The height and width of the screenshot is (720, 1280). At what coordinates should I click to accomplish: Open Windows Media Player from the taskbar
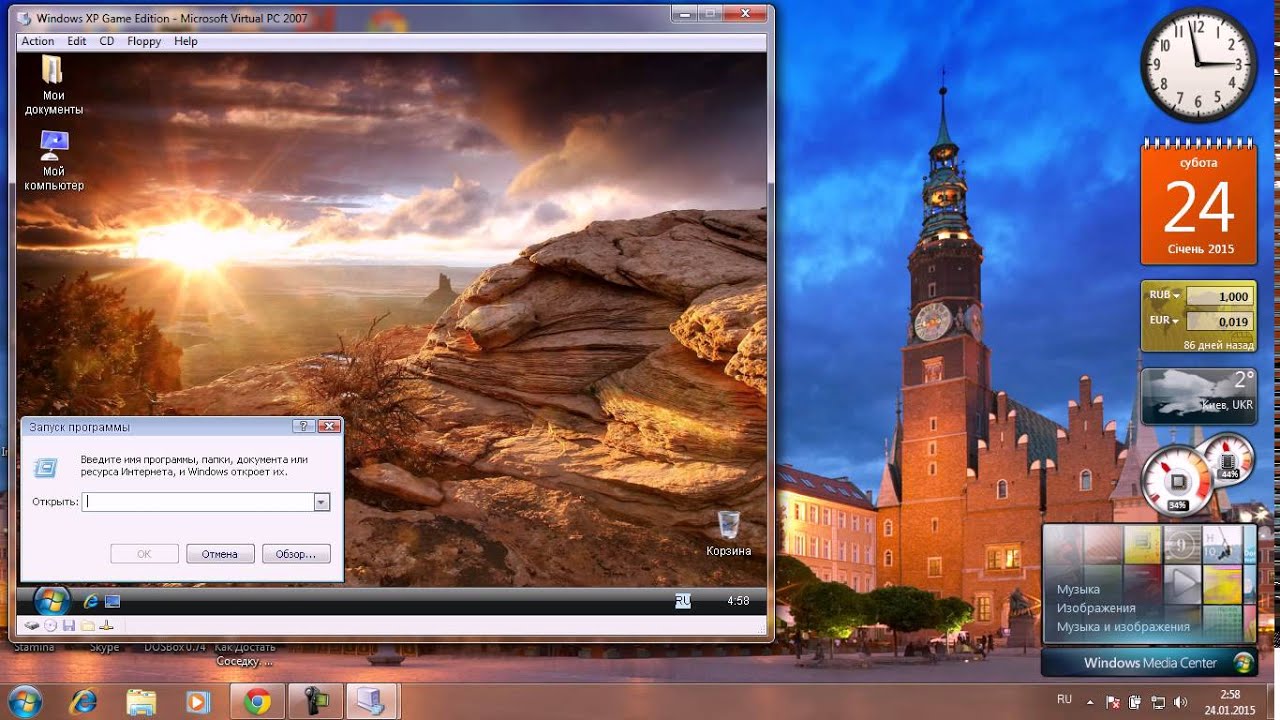pyautogui.click(x=199, y=701)
